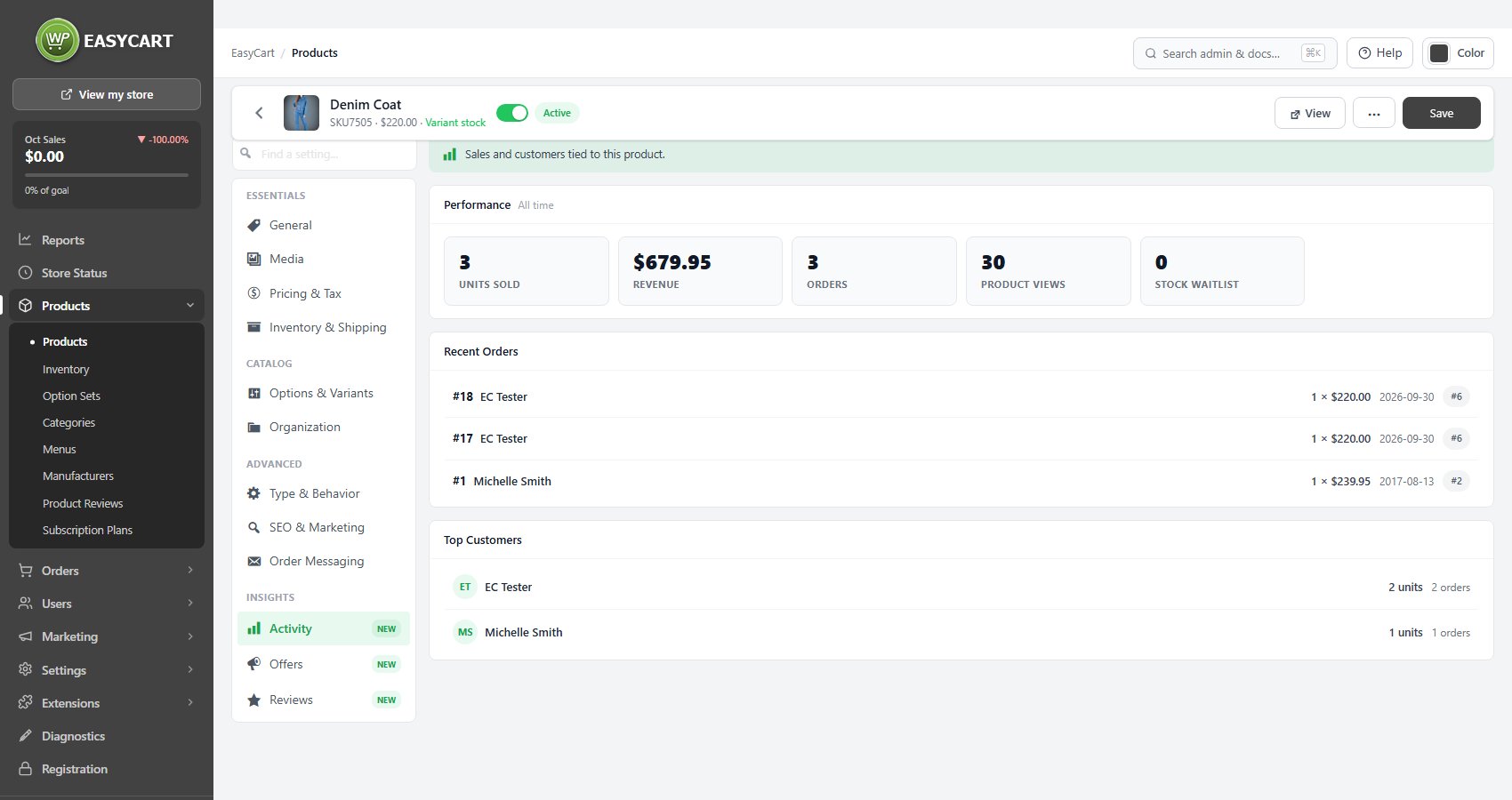Open the more actions ellipsis button
This screenshot has width=1512, height=800.
click(1374, 113)
